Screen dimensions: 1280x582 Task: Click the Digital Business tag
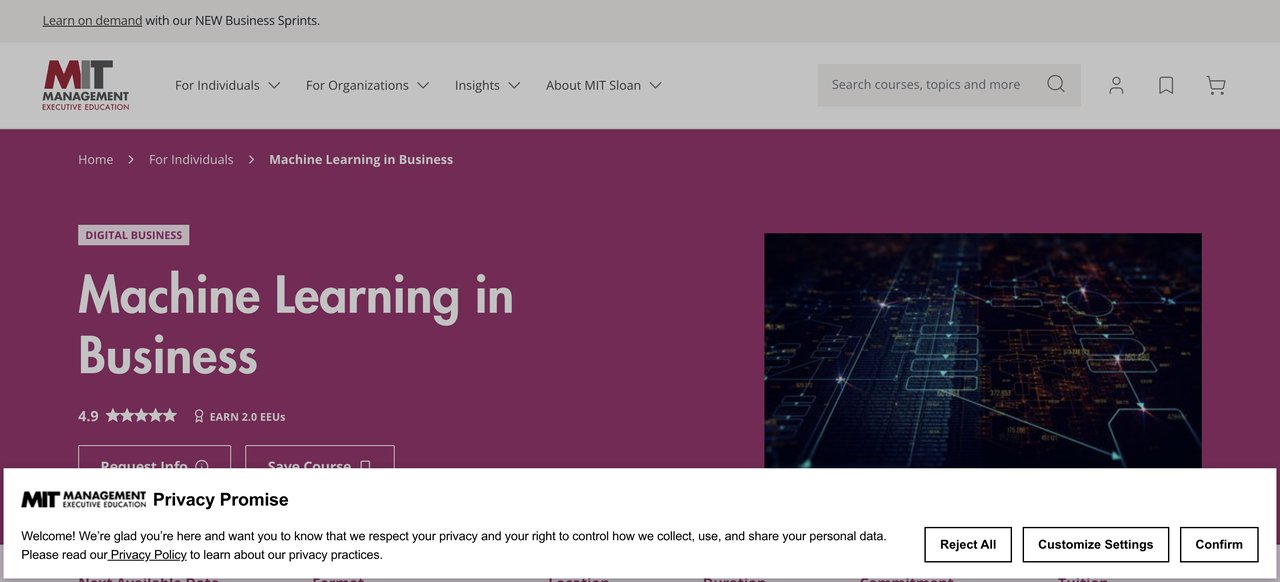tap(134, 235)
